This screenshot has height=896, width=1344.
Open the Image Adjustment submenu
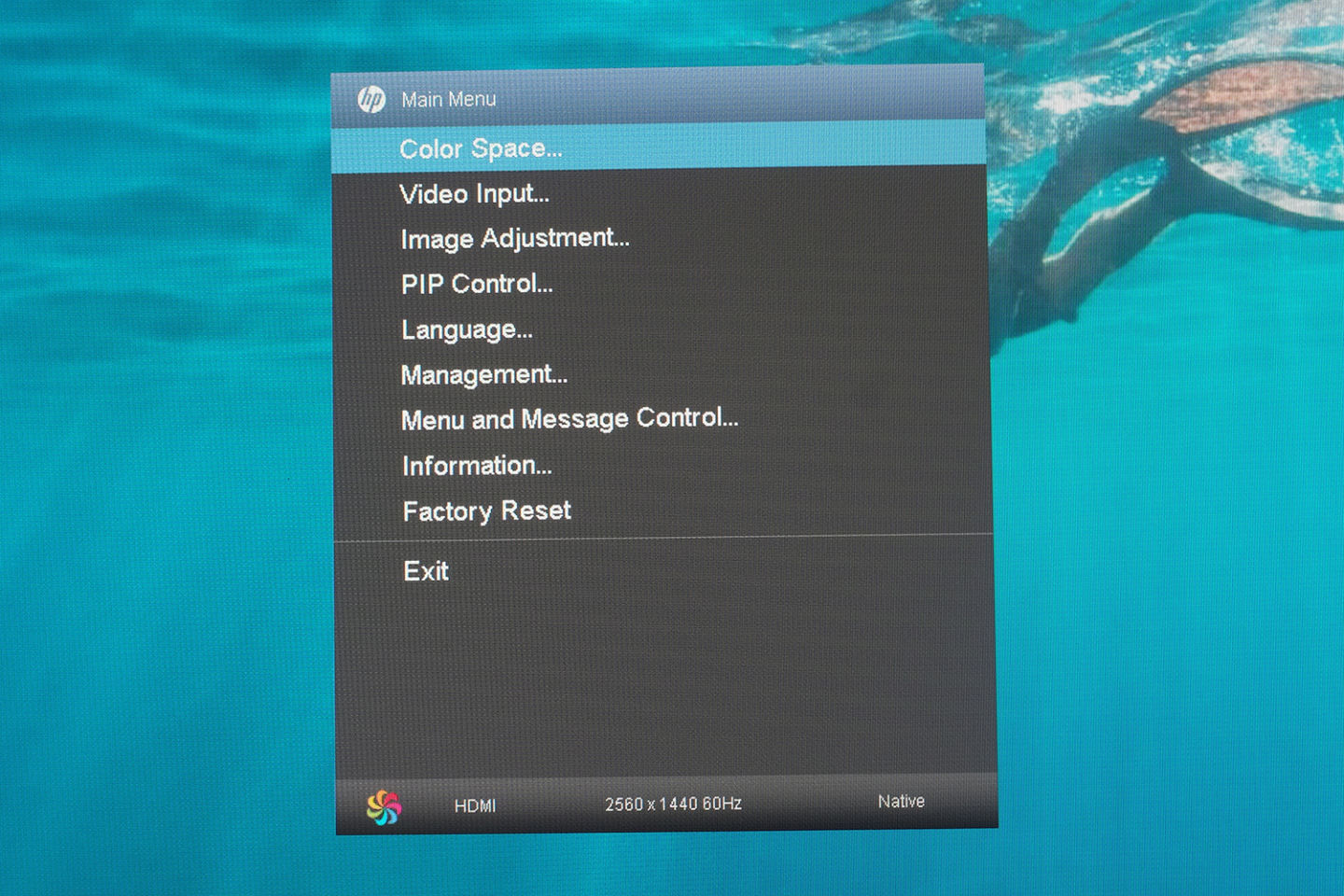[x=514, y=239]
